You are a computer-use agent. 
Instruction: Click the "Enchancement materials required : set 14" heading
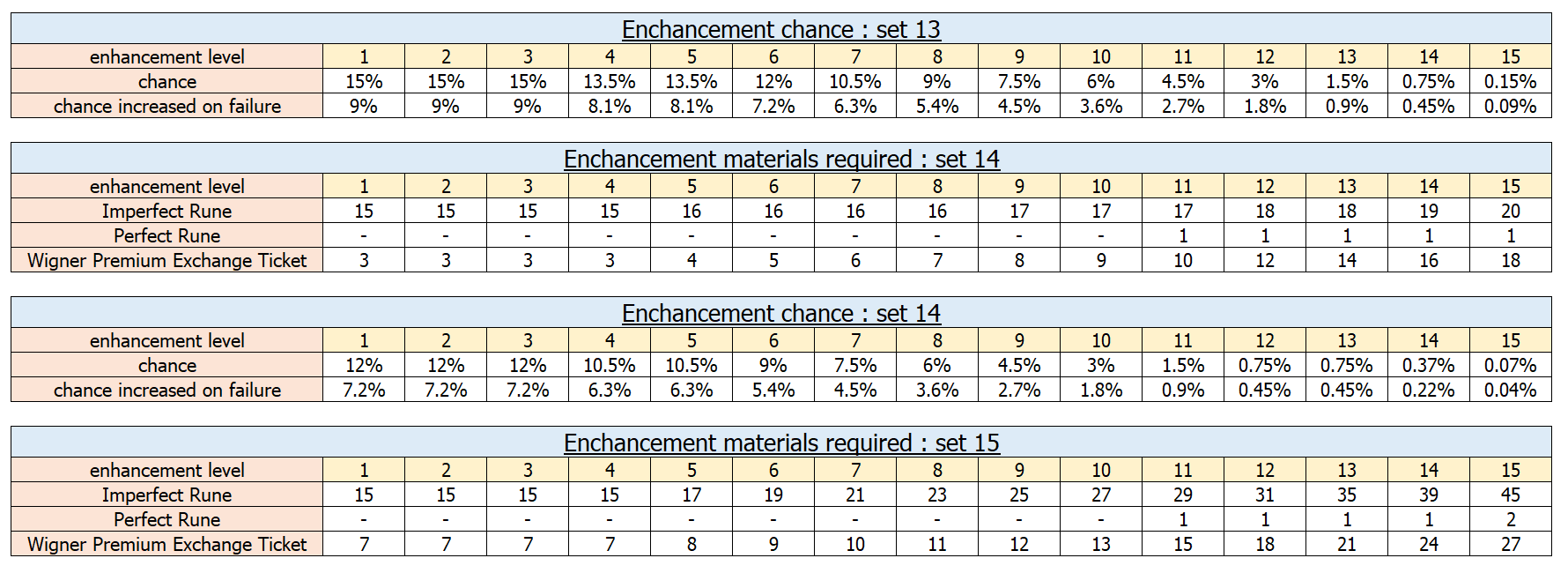click(780, 159)
